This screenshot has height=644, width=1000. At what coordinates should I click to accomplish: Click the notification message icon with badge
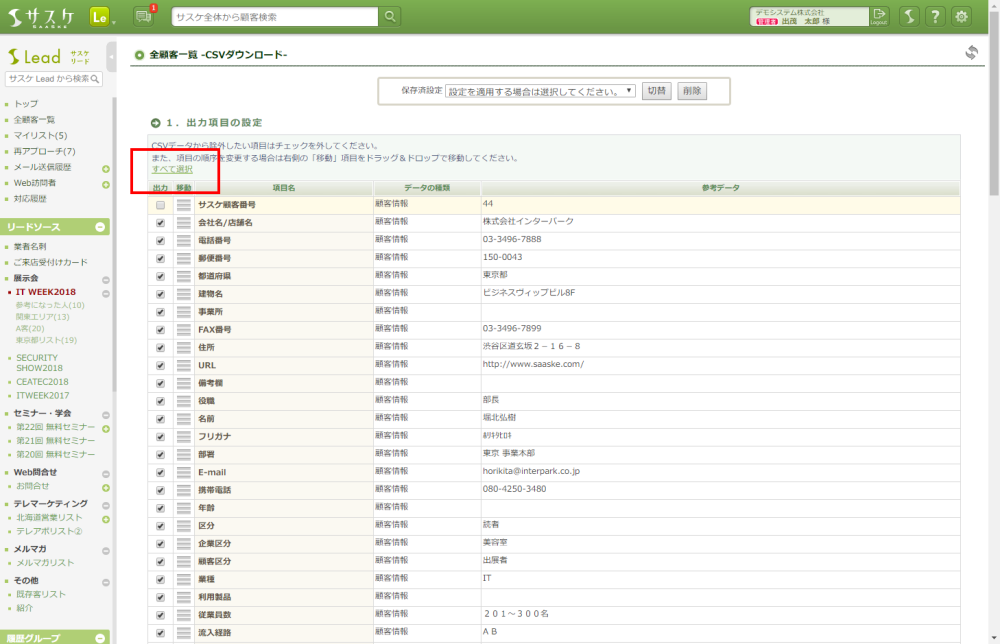143,16
